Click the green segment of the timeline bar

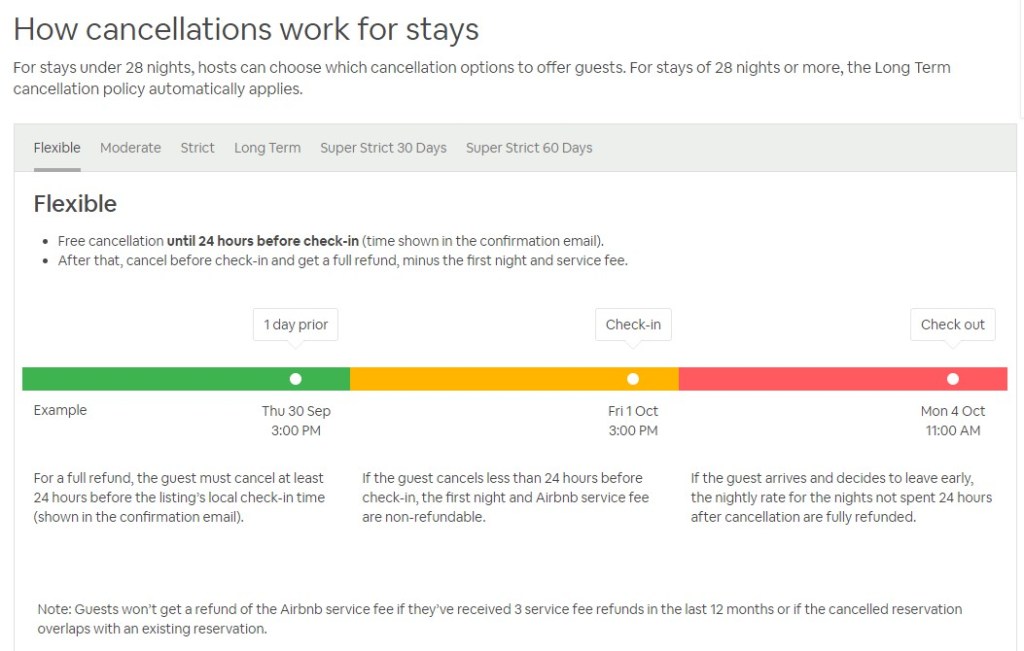(150, 379)
